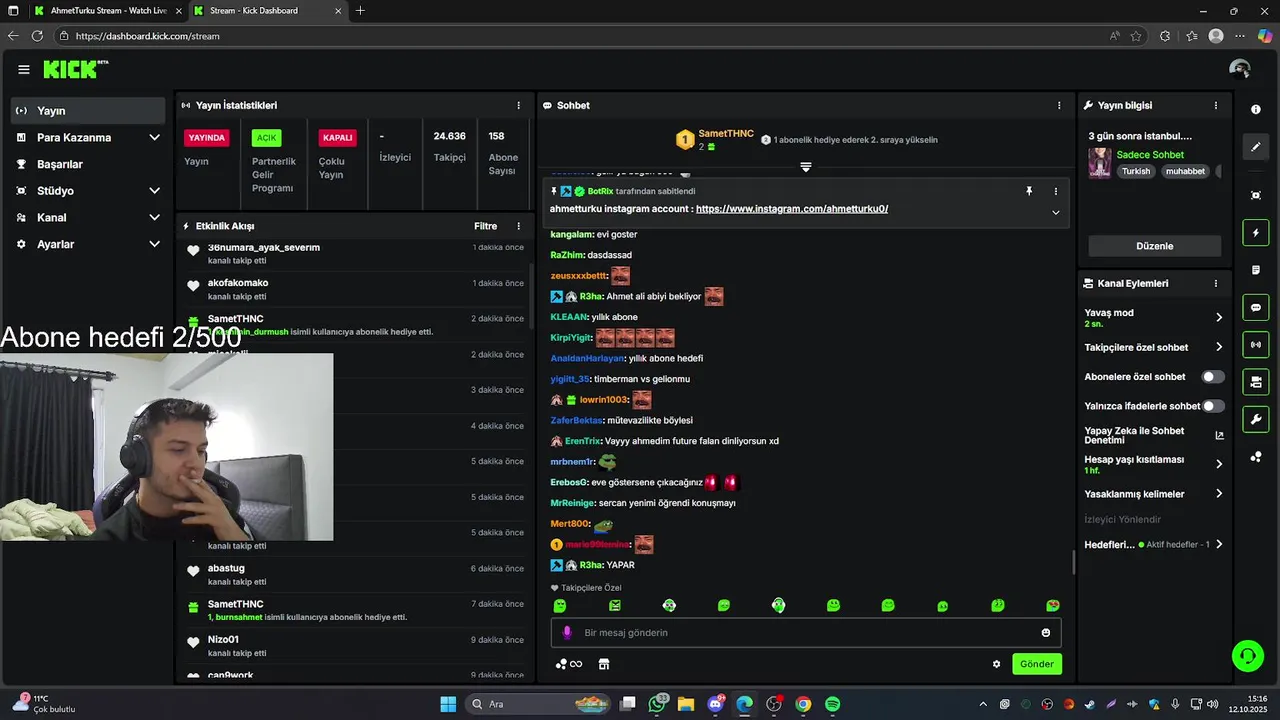This screenshot has height=720, width=1280.
Task: Open Takipçilere özel sohbet settings chevron
Action: [1219, 347]
